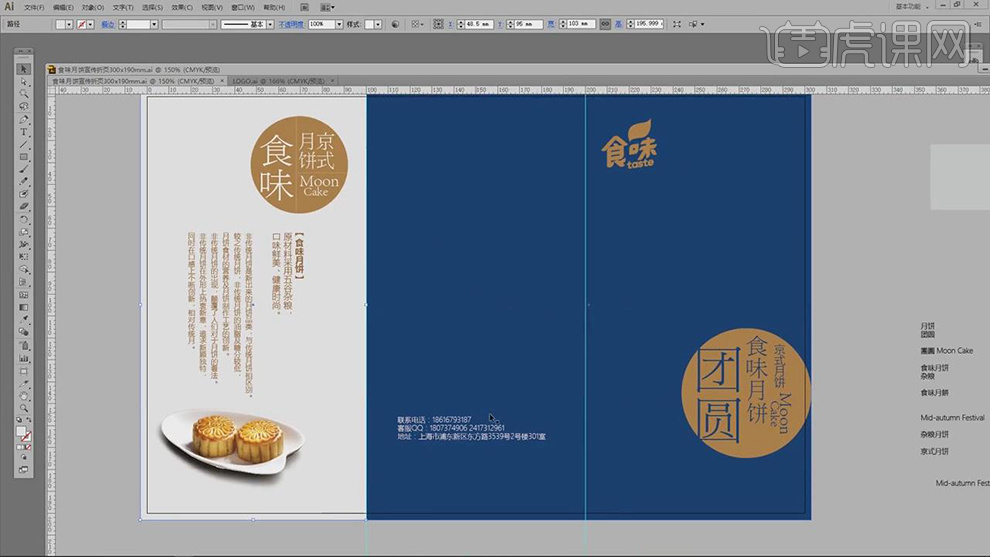Click the X position input field
Viewport: 990px width, 557px height.
pos(477,24)
